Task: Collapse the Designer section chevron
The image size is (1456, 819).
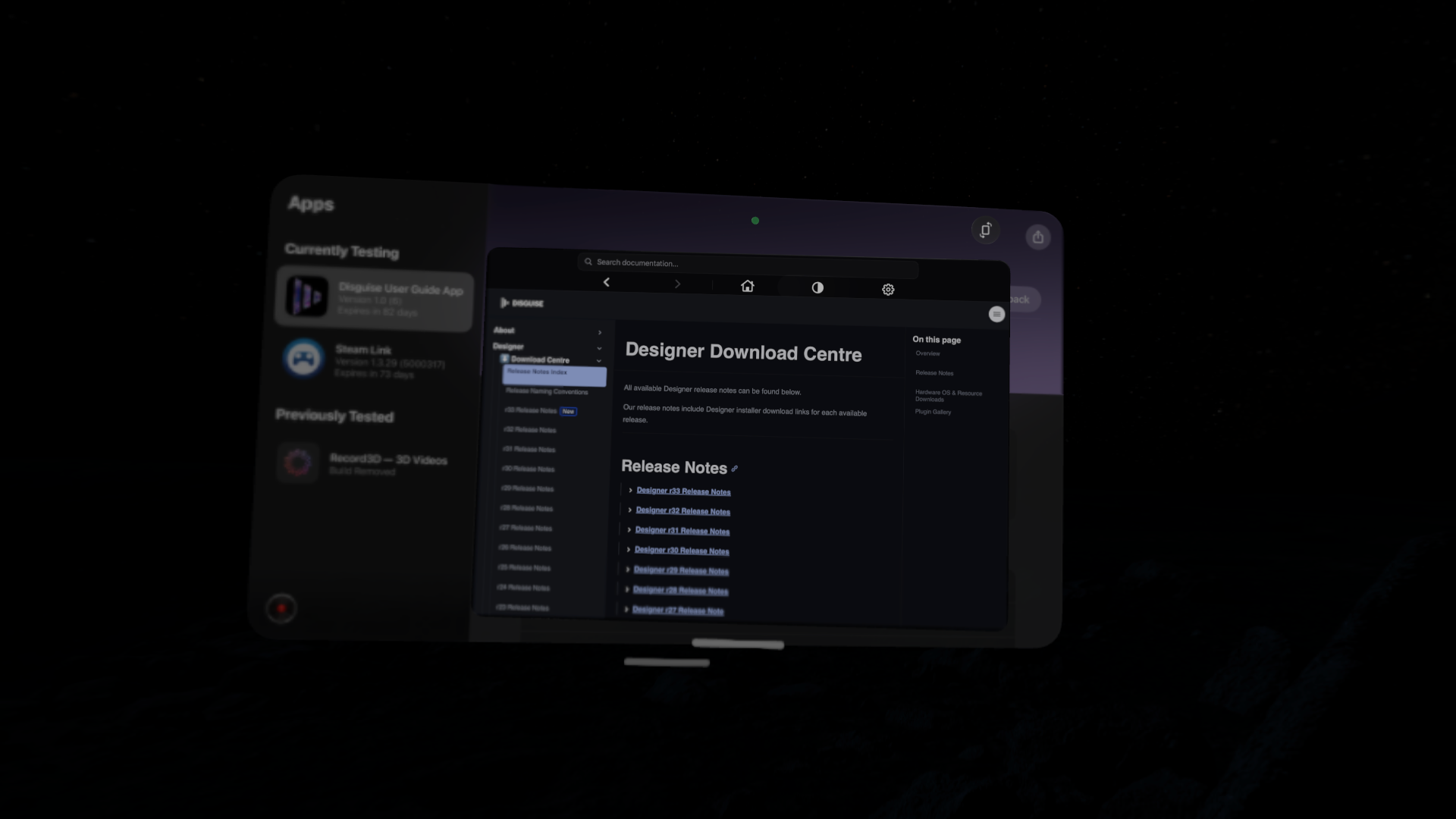Action: [599, 348]
